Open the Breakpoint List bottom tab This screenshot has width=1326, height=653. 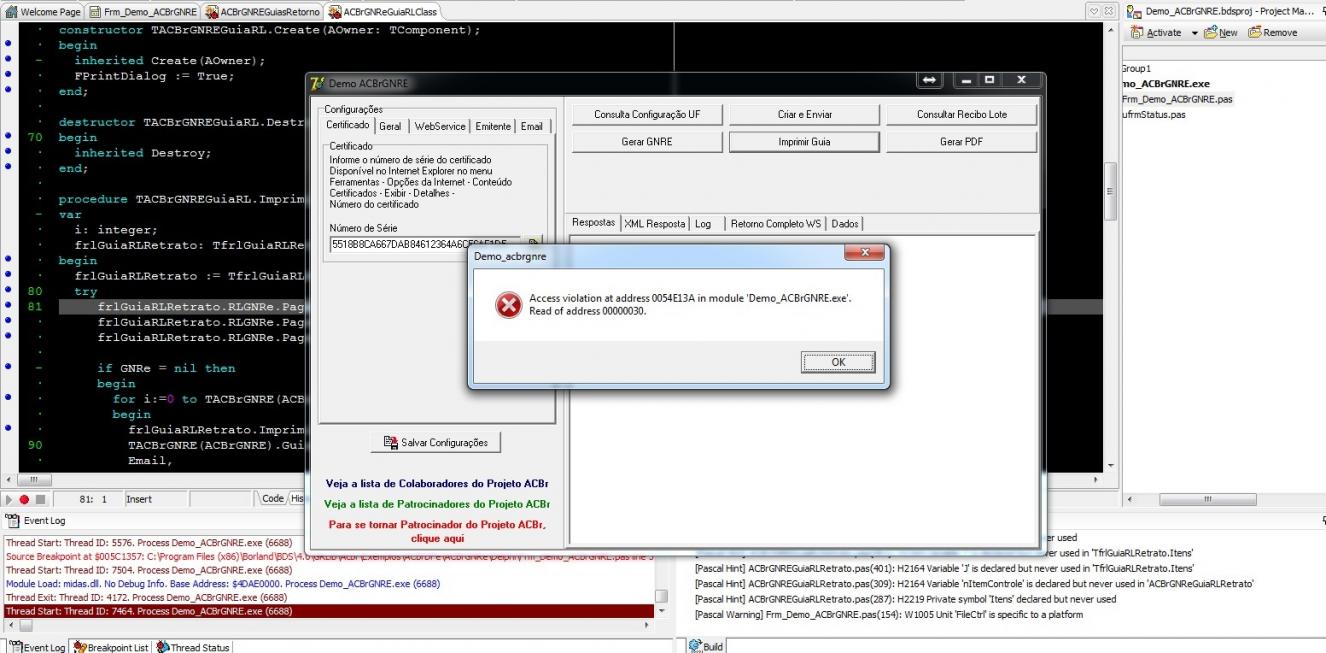click(x=111, y=647)
